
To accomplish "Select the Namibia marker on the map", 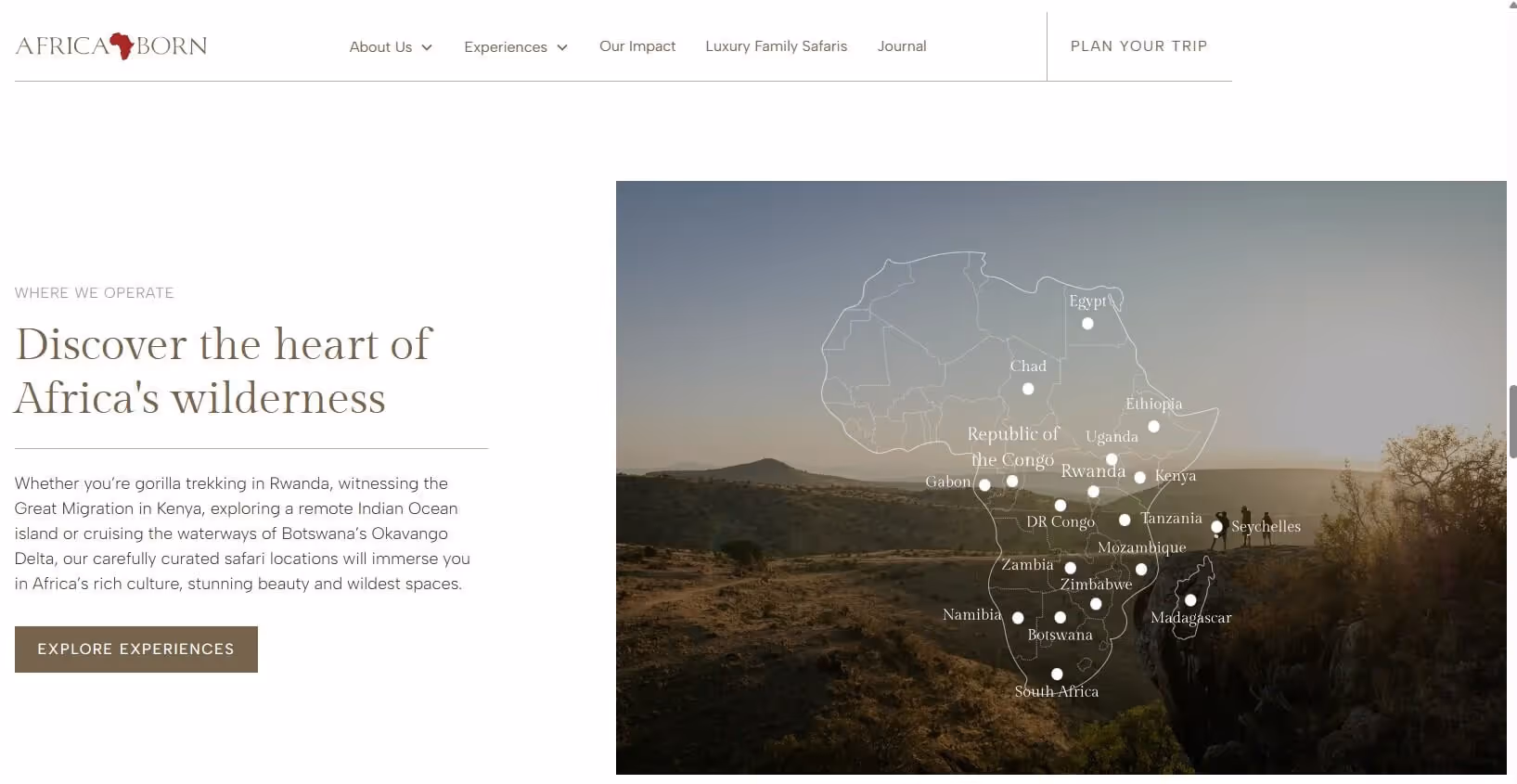I will click(x=1018, y=618).
